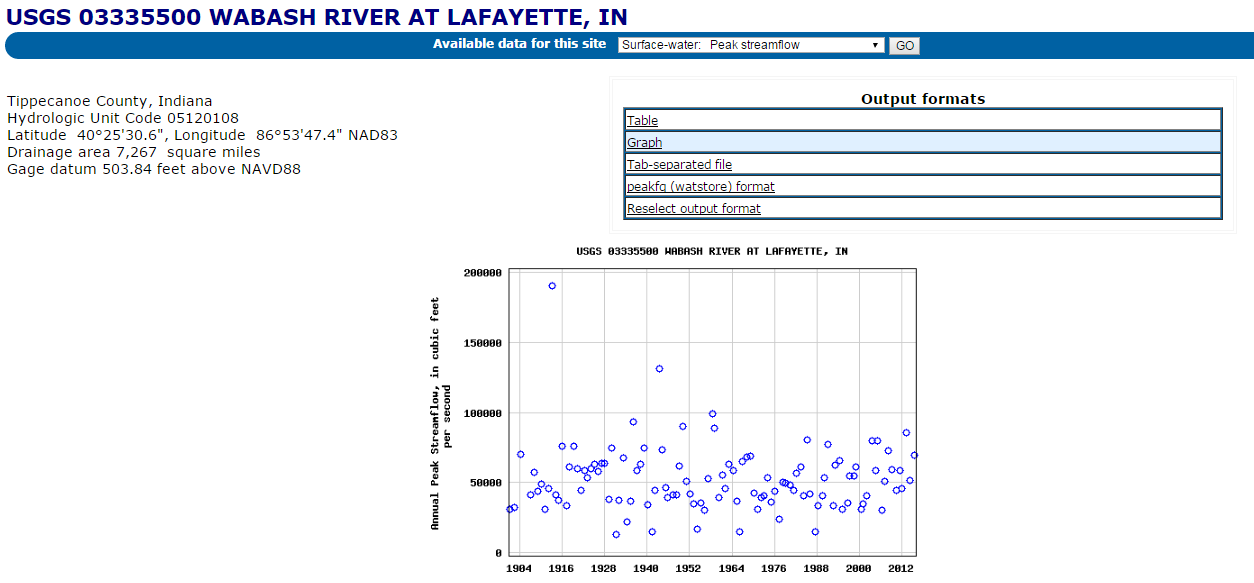The width and height of the screenshot is (1254, 583).
Task: Click the highest data point near 190000
Action: click(x=552, y=286)
